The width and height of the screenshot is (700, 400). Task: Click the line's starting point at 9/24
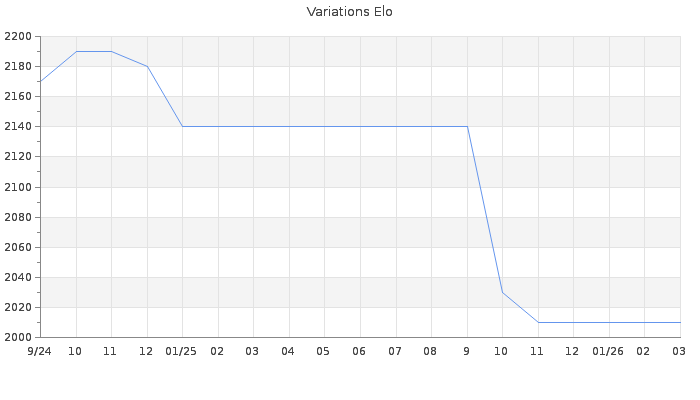pos(40,81)
